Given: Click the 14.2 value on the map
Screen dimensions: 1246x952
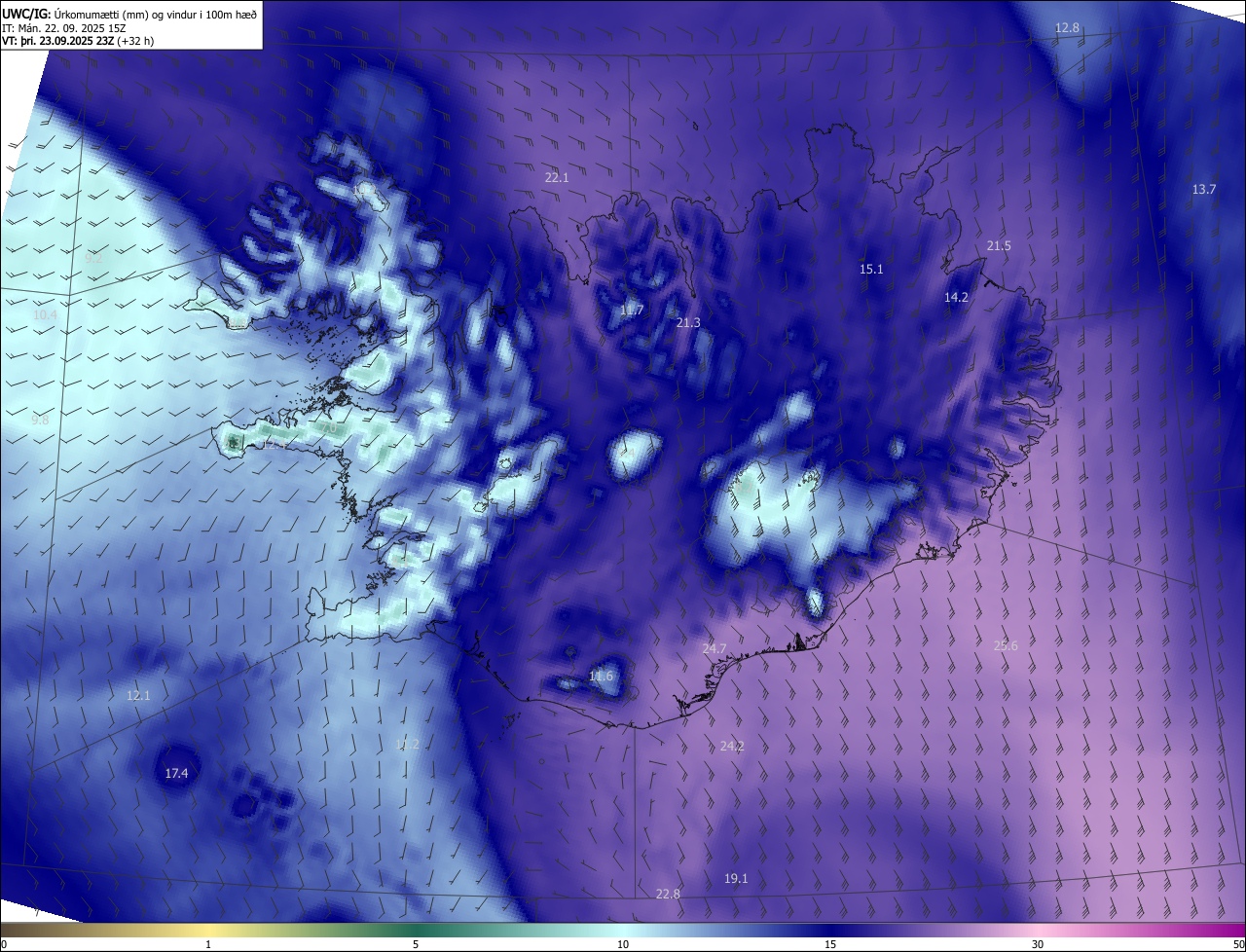Looking at the screenshot, I should click(956, 298).
